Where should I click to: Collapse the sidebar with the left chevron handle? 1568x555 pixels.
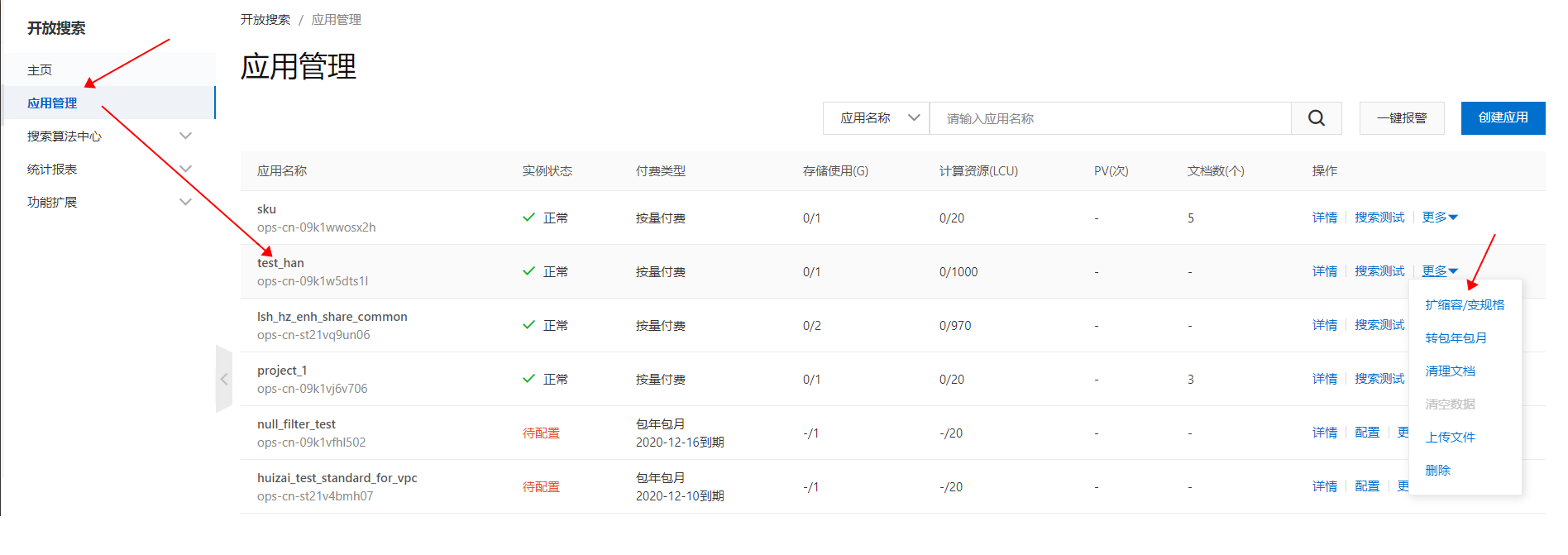coord(224,379)
